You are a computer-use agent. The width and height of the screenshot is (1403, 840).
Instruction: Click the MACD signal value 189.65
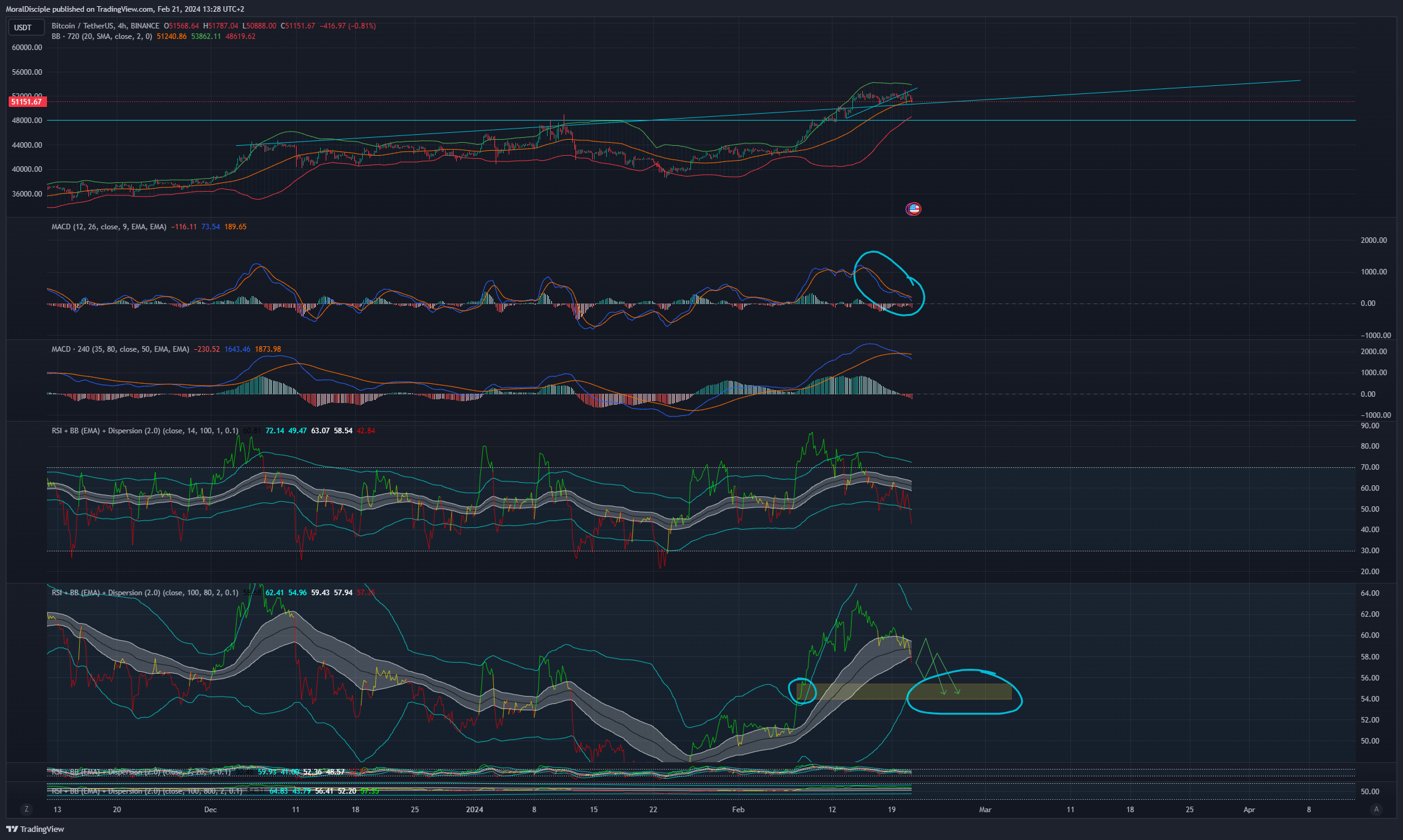click(x=235, y=227)
